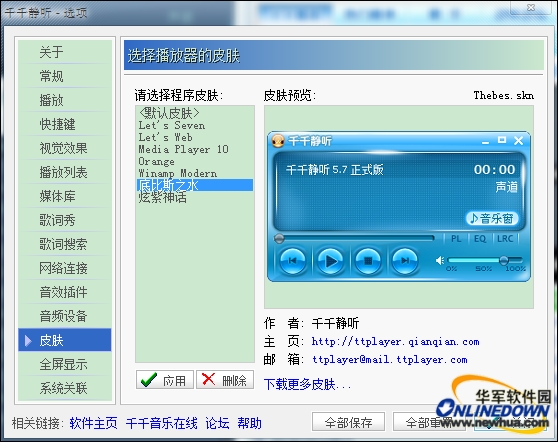Screen dimensions: 558x442
Task: Select the Let's Web skin
Action: [x=195, y=137]
